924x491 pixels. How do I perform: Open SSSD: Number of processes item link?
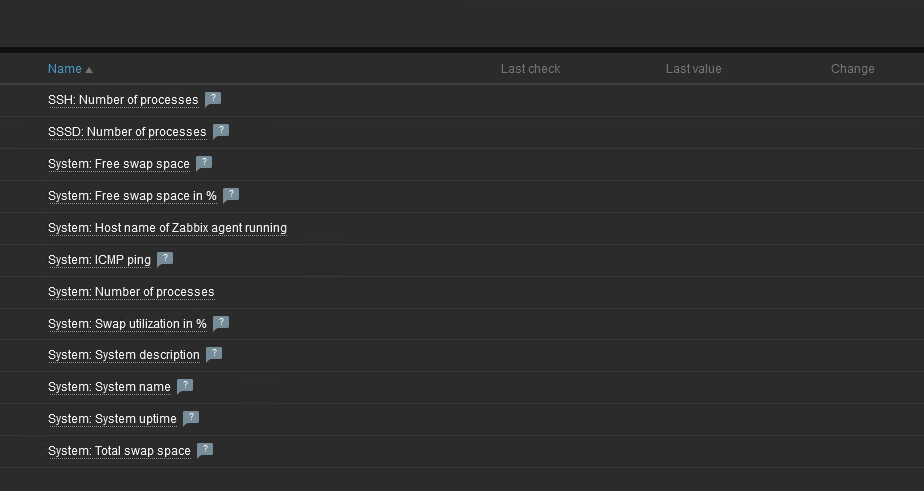127,132
